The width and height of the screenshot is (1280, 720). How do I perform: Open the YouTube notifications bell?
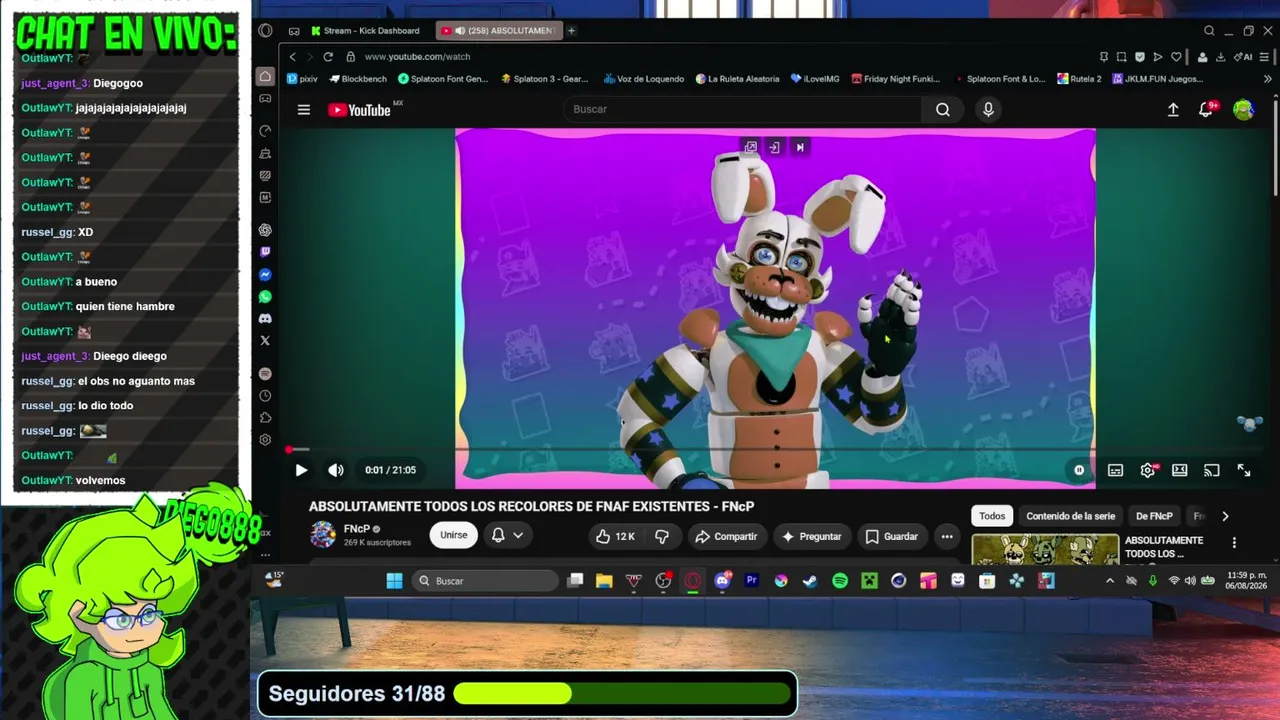[1206, 110]
